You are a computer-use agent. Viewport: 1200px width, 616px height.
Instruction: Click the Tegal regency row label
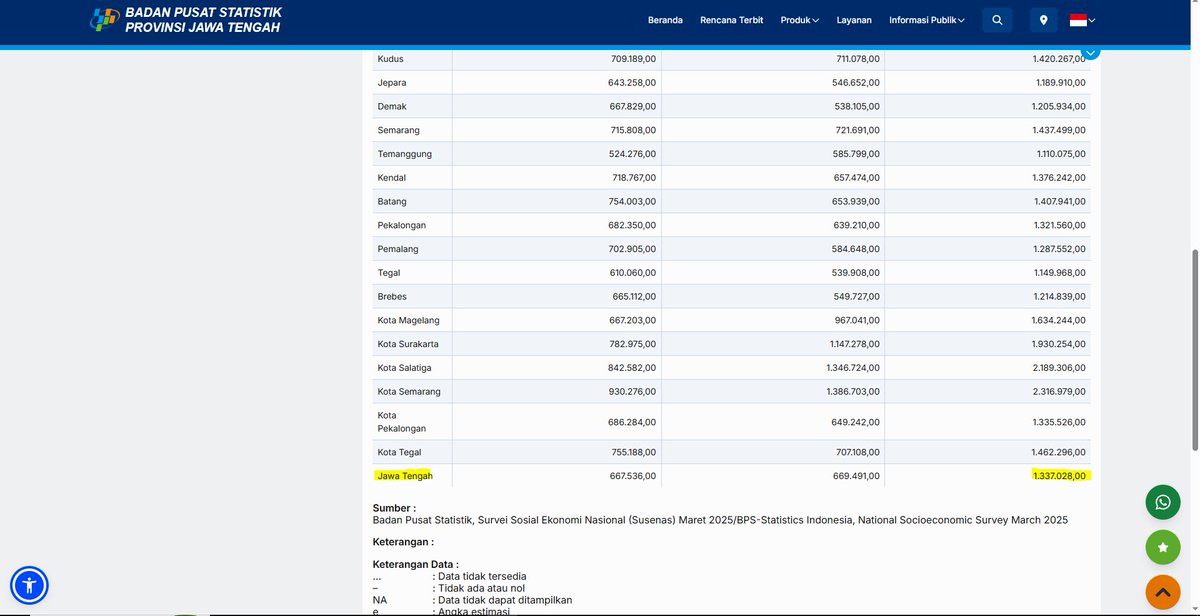click(389, 273)
